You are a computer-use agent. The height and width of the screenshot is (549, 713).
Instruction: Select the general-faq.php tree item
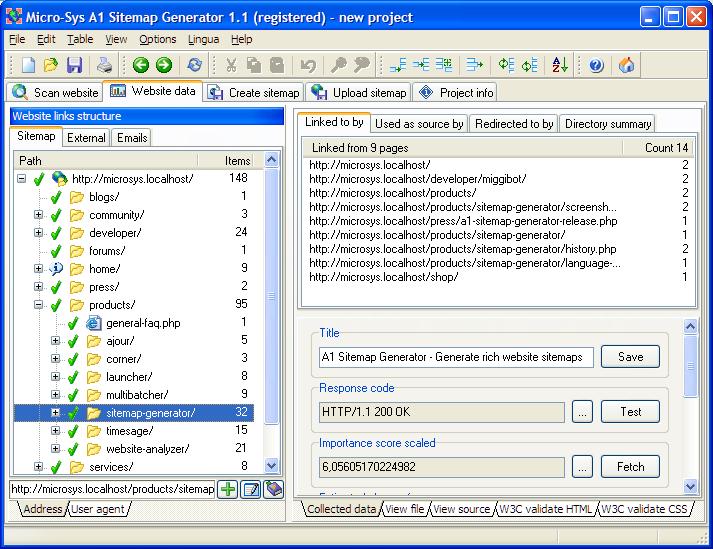click(x=143, y=323)
